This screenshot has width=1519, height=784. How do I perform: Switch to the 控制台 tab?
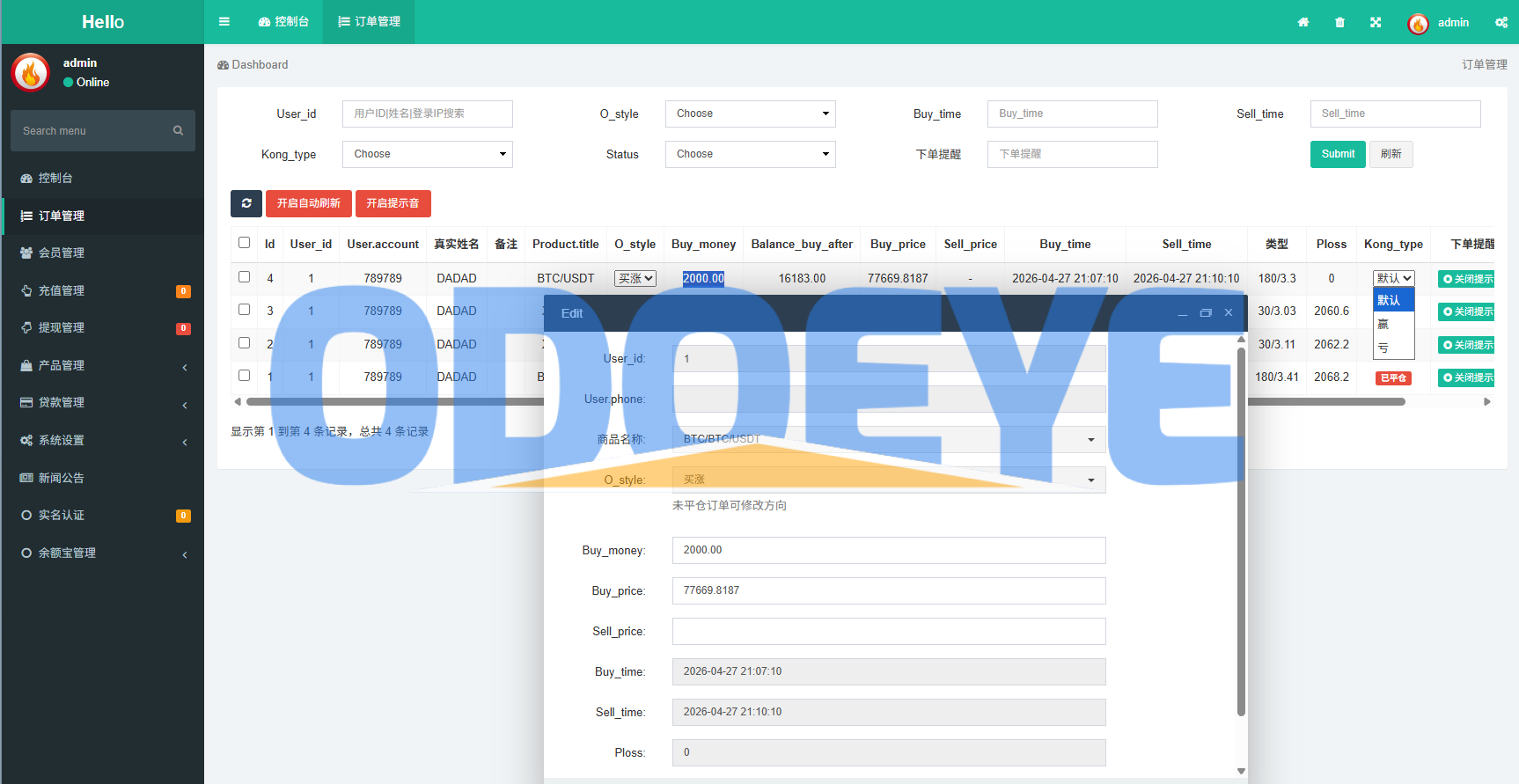283,22
